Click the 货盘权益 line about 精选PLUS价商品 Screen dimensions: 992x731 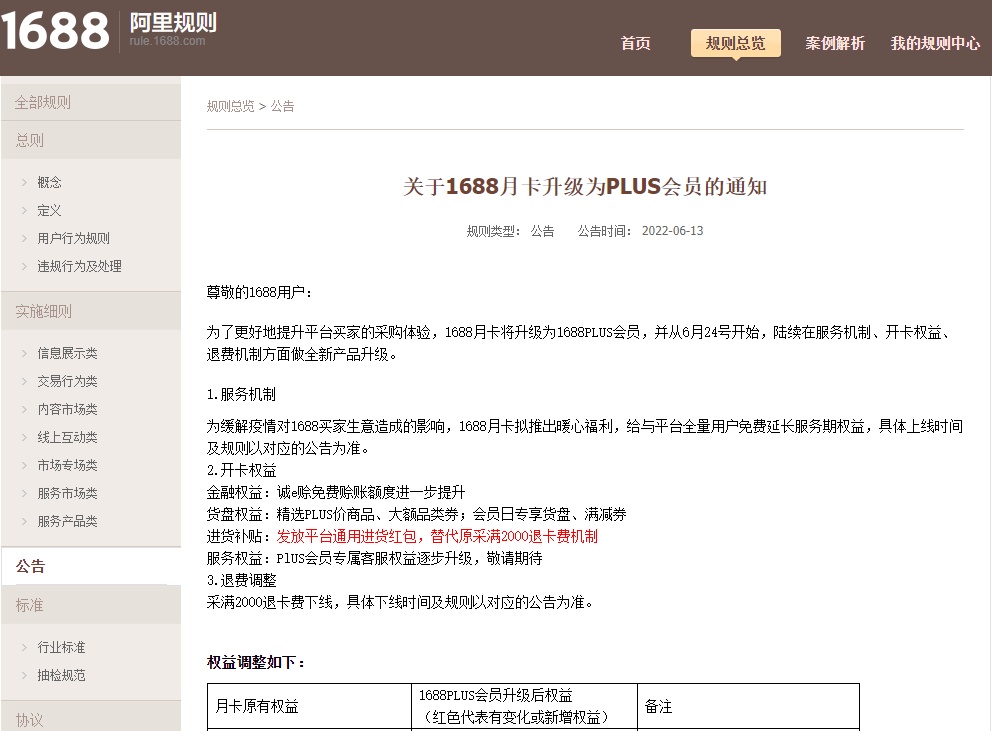[x=416, y=515]
